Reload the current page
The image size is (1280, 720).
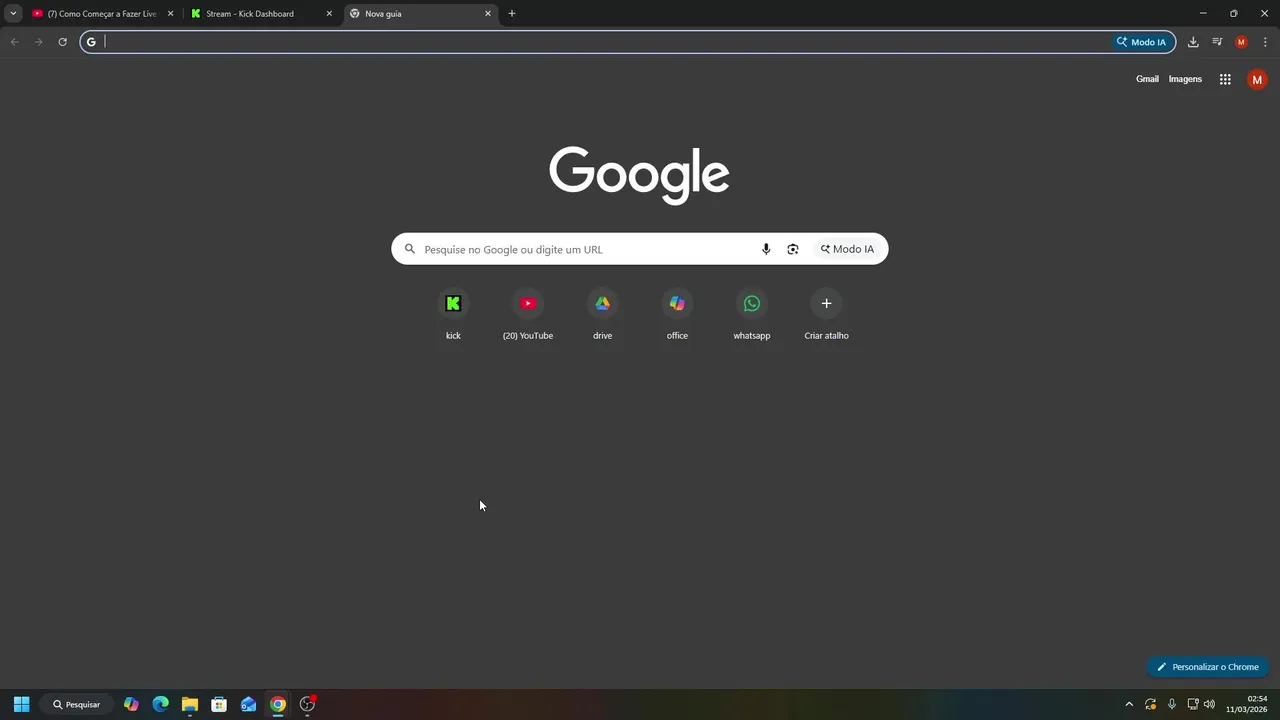pyautogui.click(x=62, y=42)
